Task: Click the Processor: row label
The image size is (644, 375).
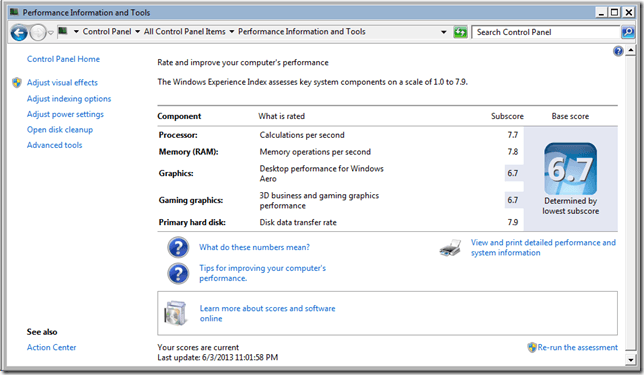Action: [178, 135]
